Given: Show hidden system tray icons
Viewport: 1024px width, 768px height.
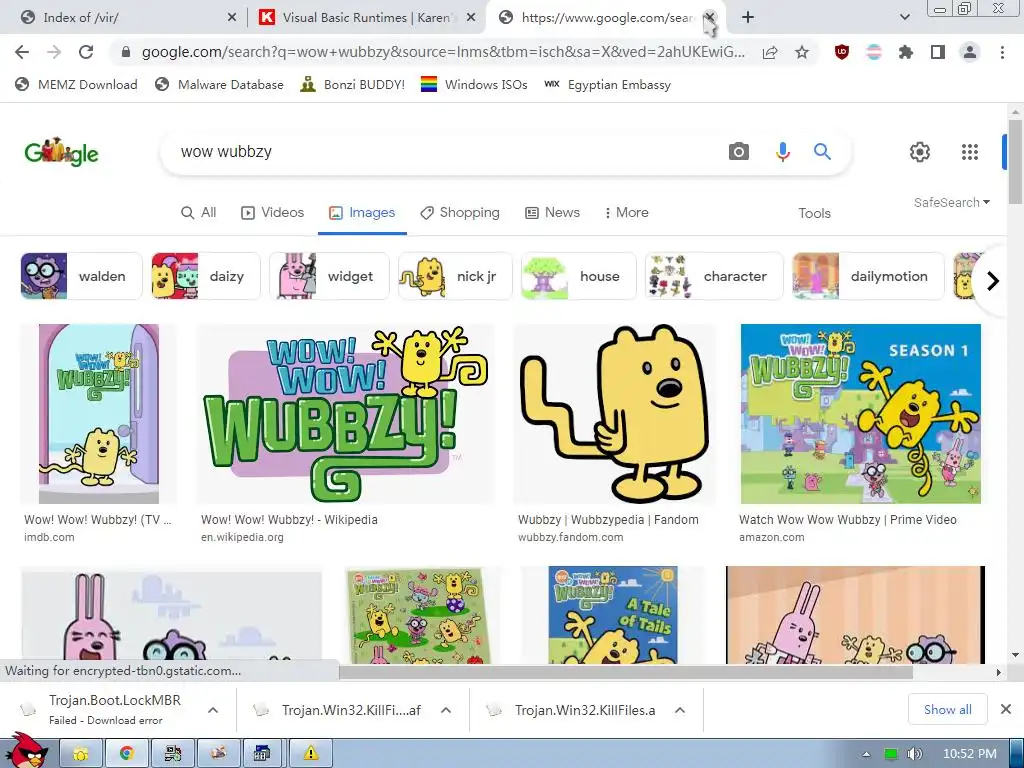Looking at the screenshot, I should click(x=867, y=754).
